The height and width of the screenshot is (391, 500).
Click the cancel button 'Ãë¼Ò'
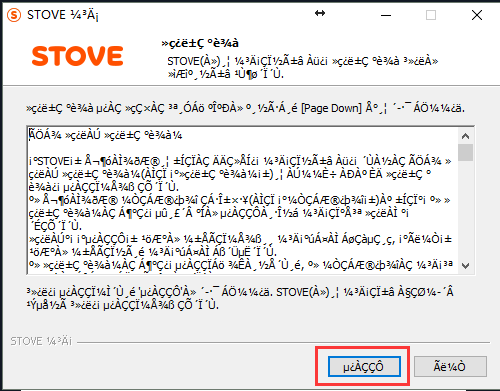[450, 367]
